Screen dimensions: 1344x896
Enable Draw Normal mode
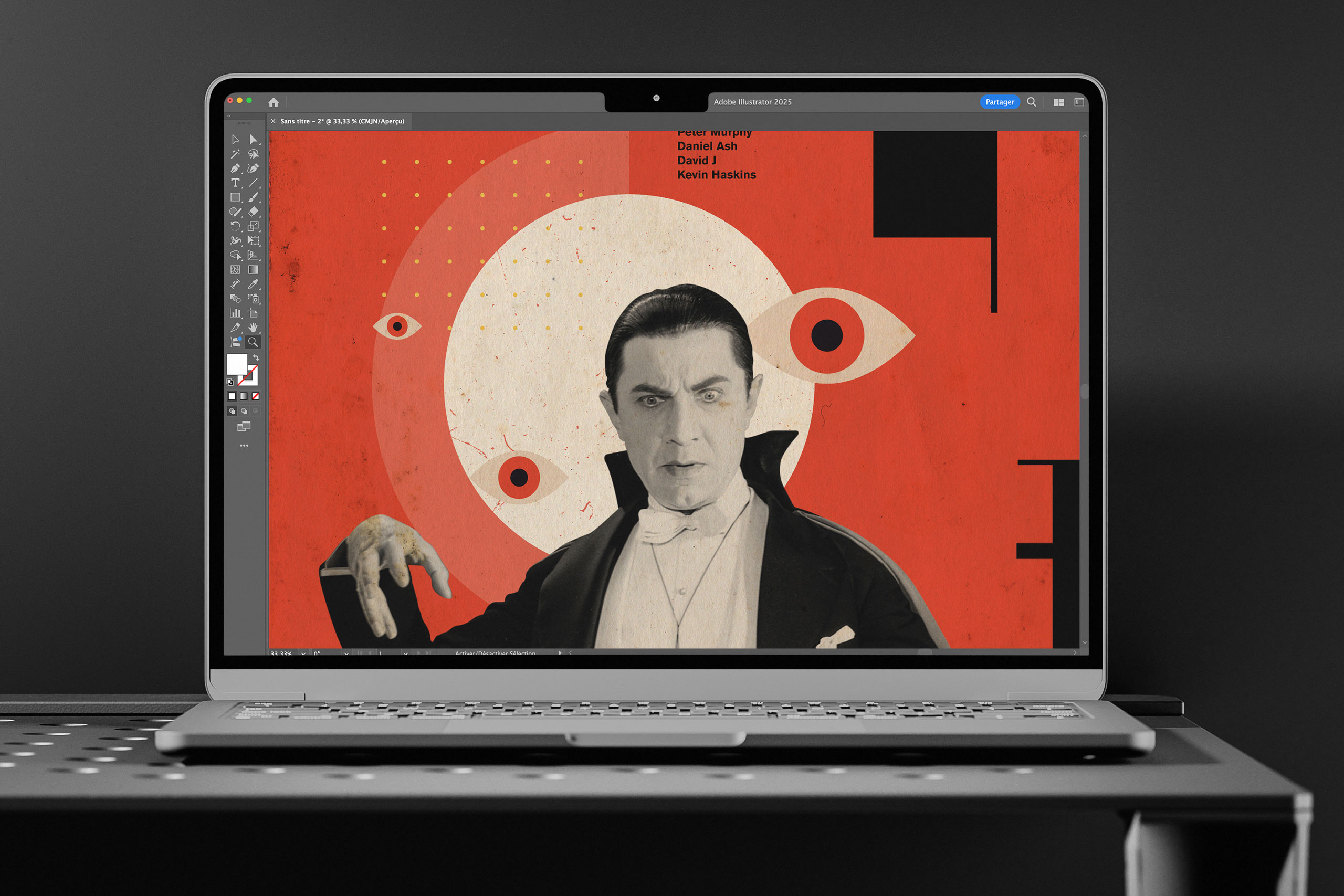pyautogui.click(x=232, y=411)
